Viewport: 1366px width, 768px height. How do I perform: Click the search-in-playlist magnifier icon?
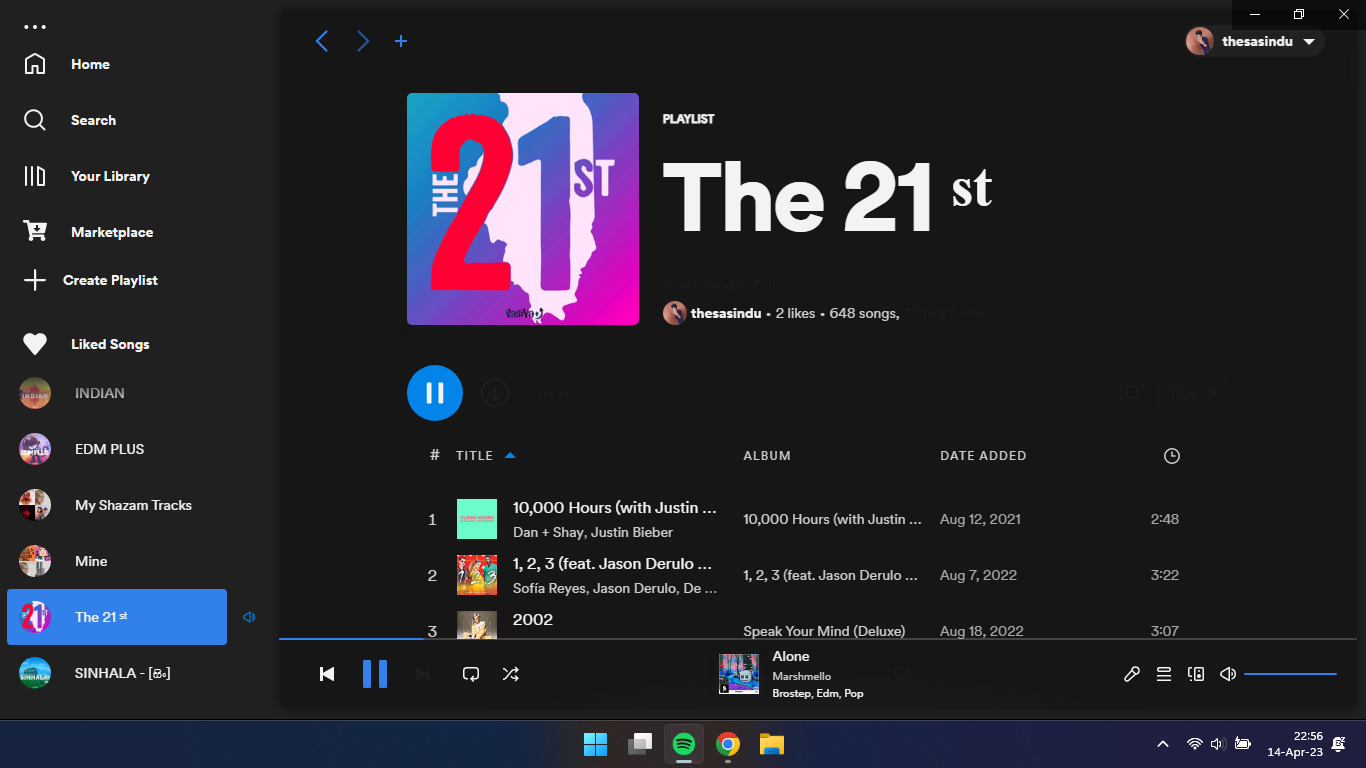click(x=1133, y=394)
